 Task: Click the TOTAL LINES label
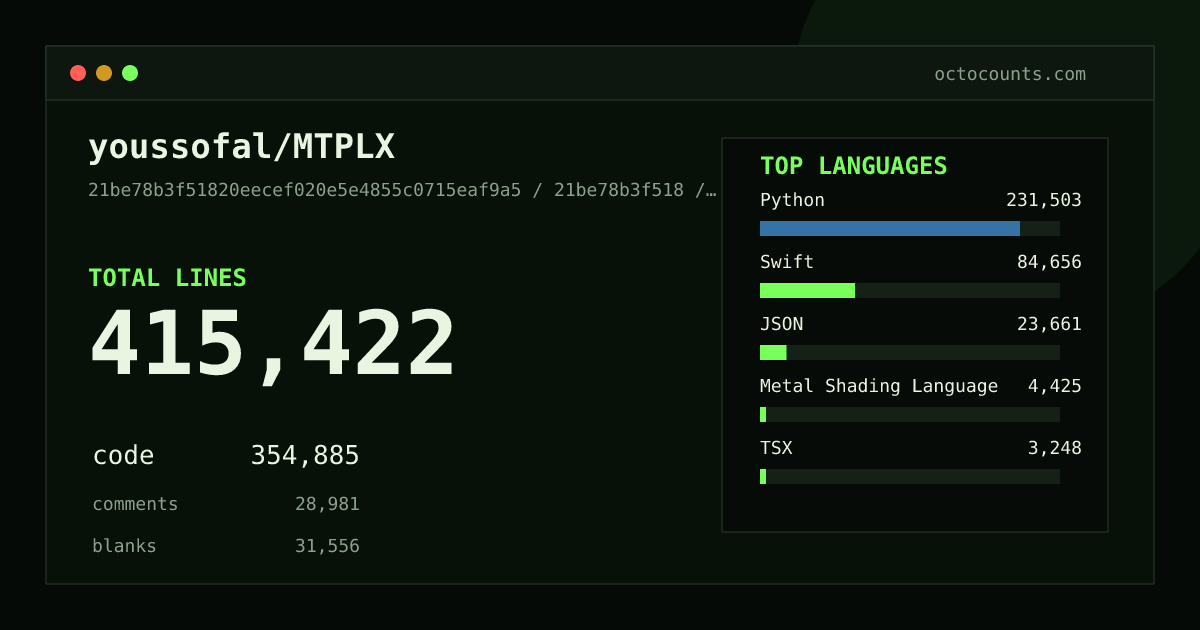pos(167,278)
